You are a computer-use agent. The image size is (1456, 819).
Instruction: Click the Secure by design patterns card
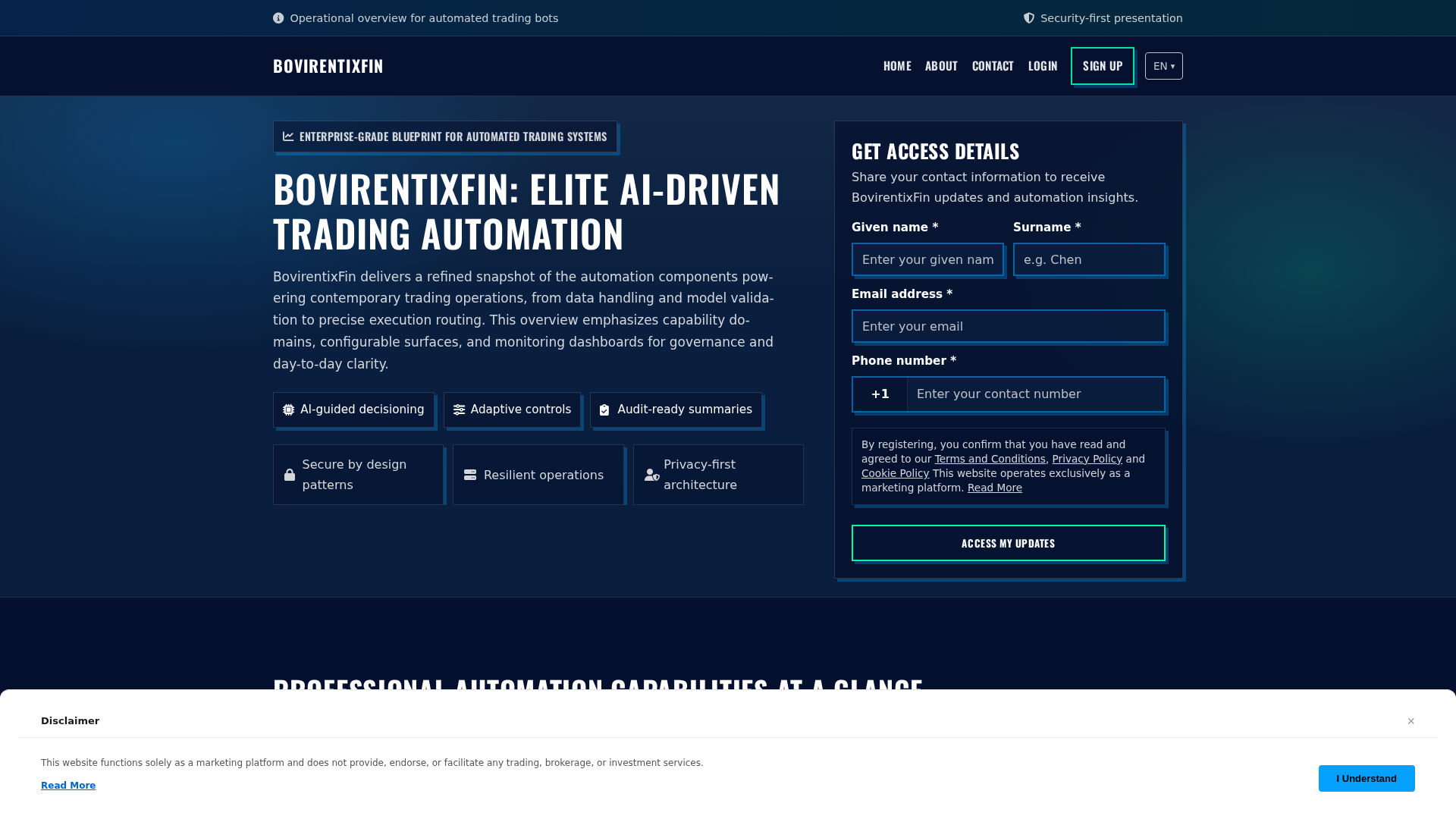(358, 475)
